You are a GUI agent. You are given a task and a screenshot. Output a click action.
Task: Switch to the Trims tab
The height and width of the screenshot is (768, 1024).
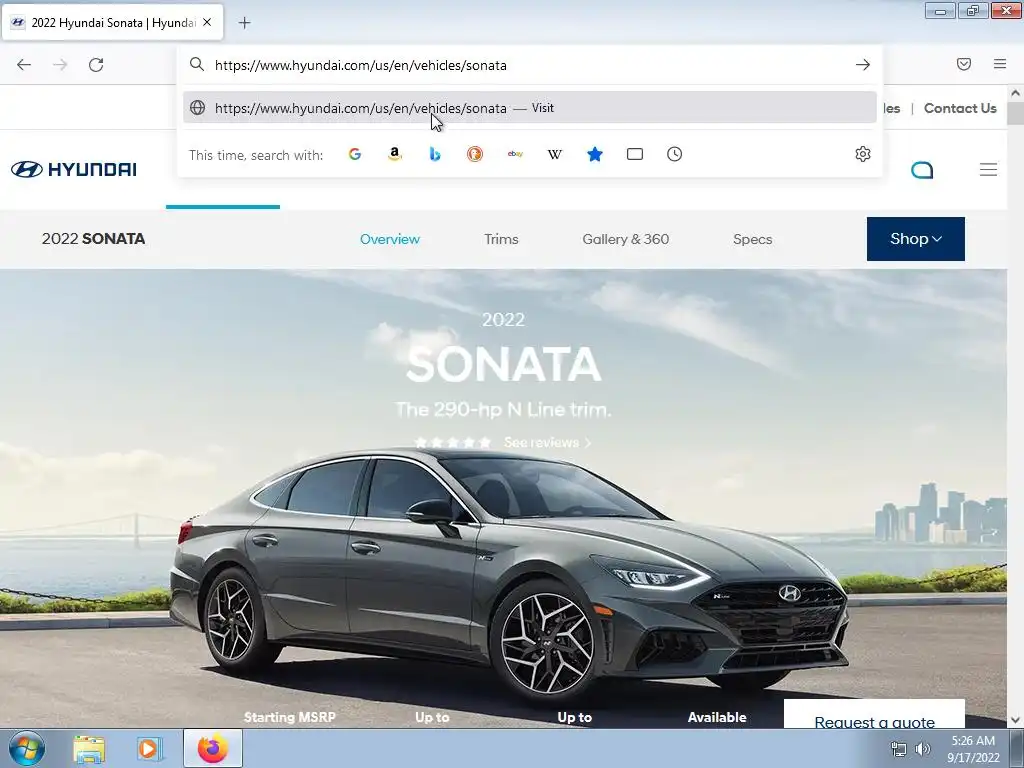pyautogui.click(x=501, y=239)
